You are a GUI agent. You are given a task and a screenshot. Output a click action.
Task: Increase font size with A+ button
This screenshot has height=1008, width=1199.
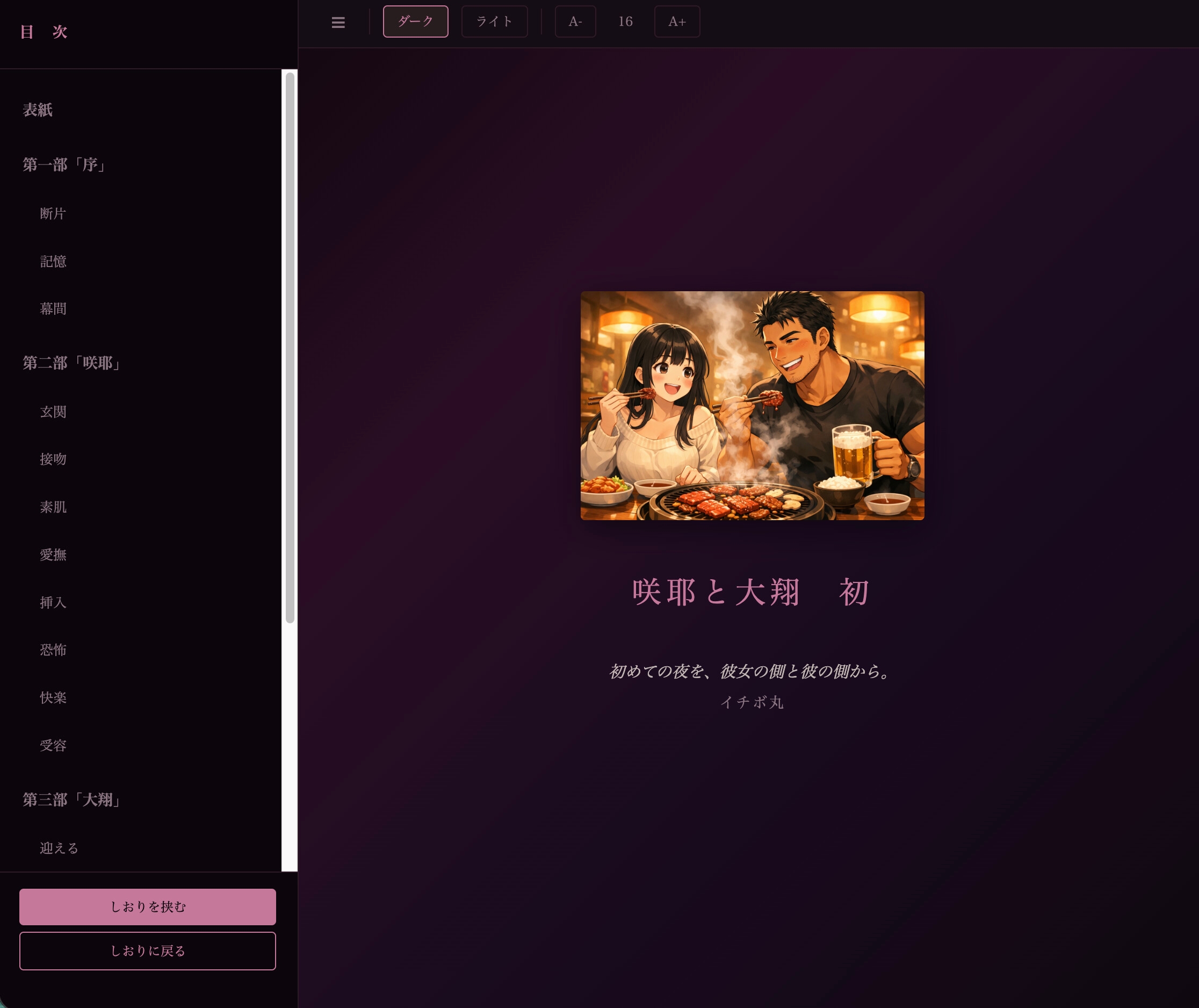tap(677, 21)
